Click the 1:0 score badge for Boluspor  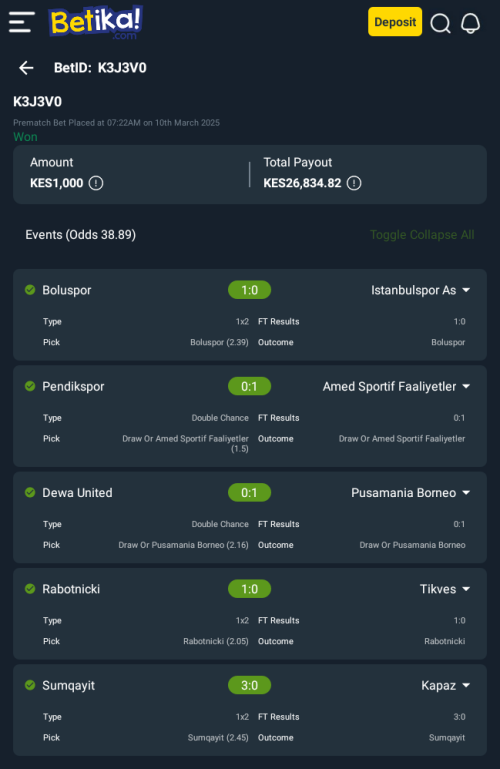tap(250, 290)
